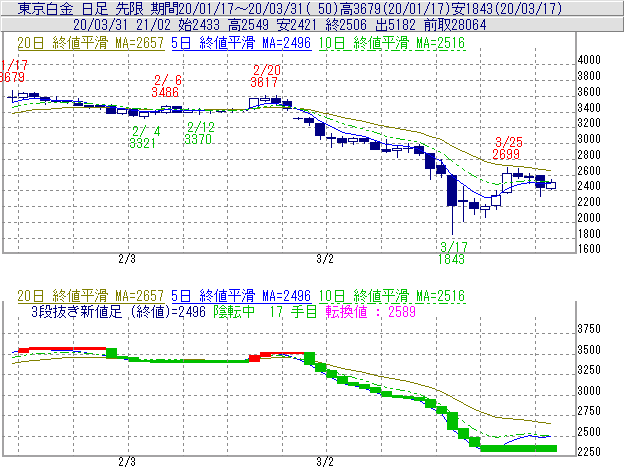The image size is (624, 474).
Task: Click the final green bar in lower chart
Action: coord(519,449)
